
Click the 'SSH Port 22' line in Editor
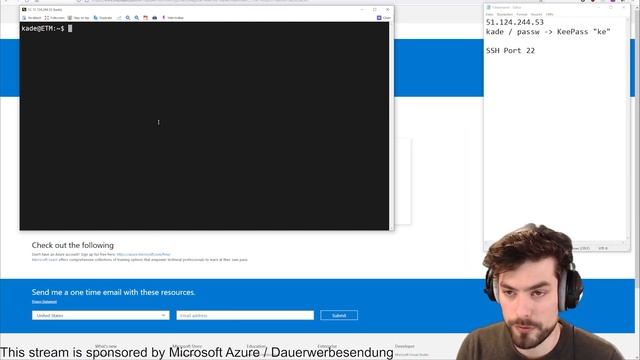coord(510,51)
